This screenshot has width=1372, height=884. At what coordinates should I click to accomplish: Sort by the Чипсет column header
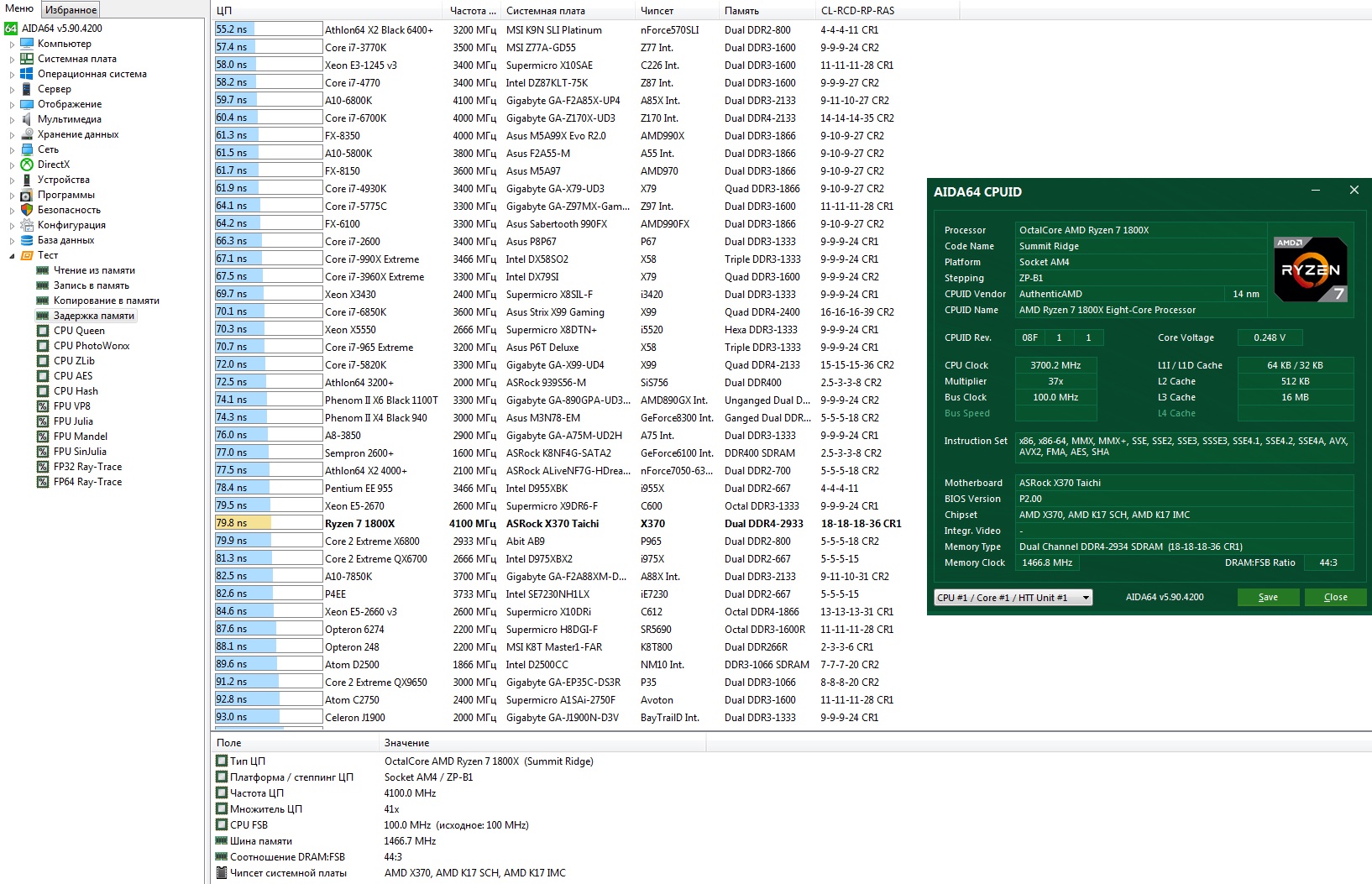click(677, 11)
